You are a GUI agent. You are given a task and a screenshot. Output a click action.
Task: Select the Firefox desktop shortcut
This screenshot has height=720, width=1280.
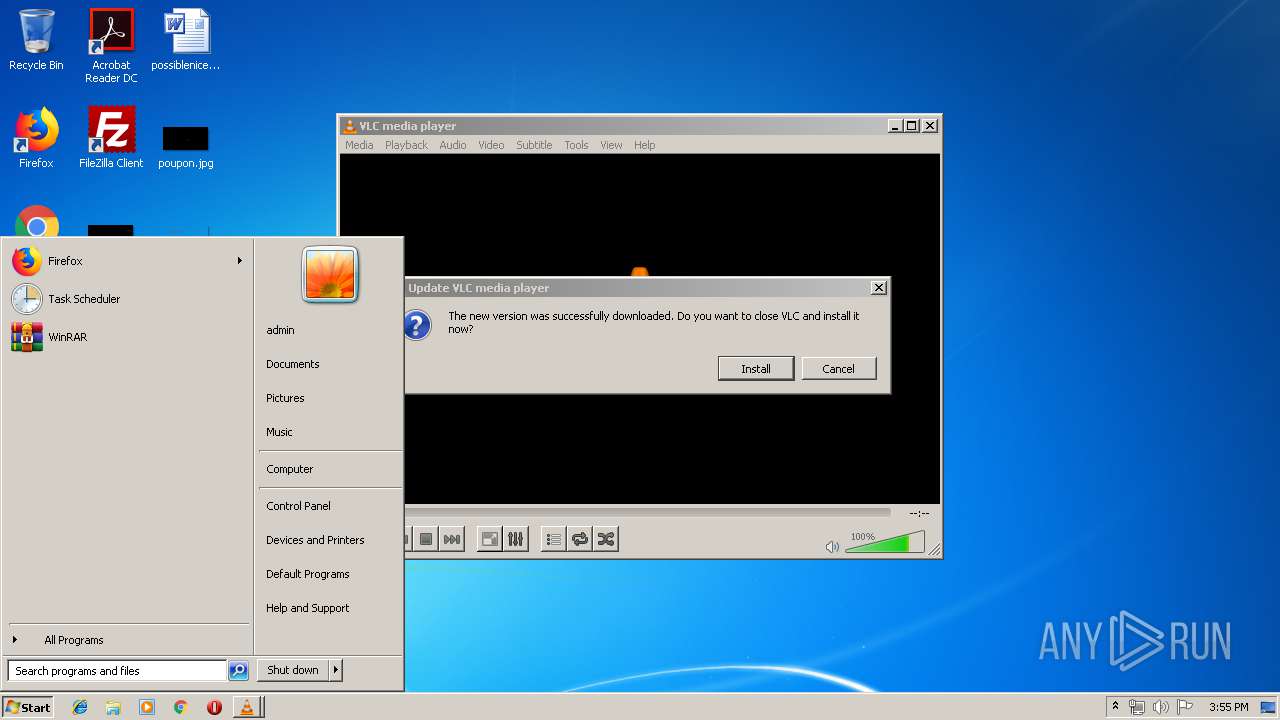point(36,138)
